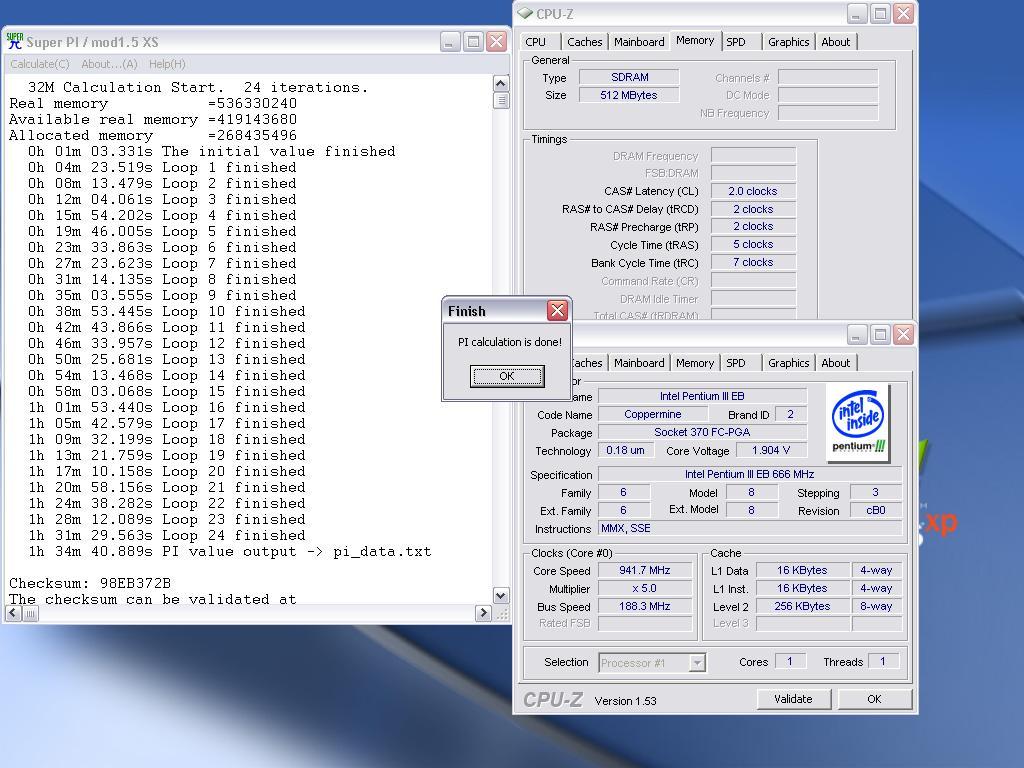Screen dimensions: 1024x768
Task: Click the PI value output pi_data.txt line
Action: point(229,551)
